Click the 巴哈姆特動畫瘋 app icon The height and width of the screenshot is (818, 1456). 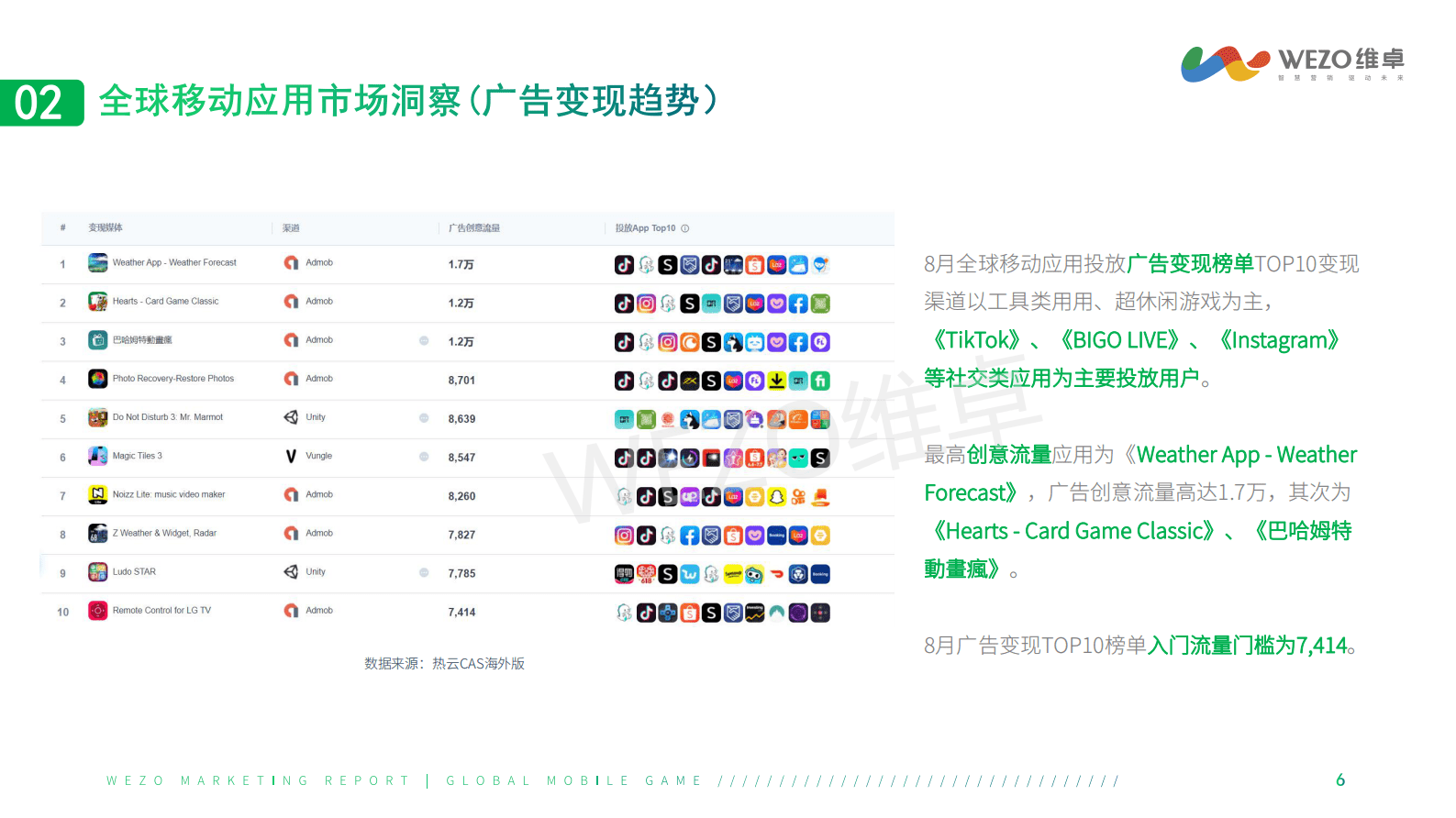pyautogui.click(x=98, y=340)
